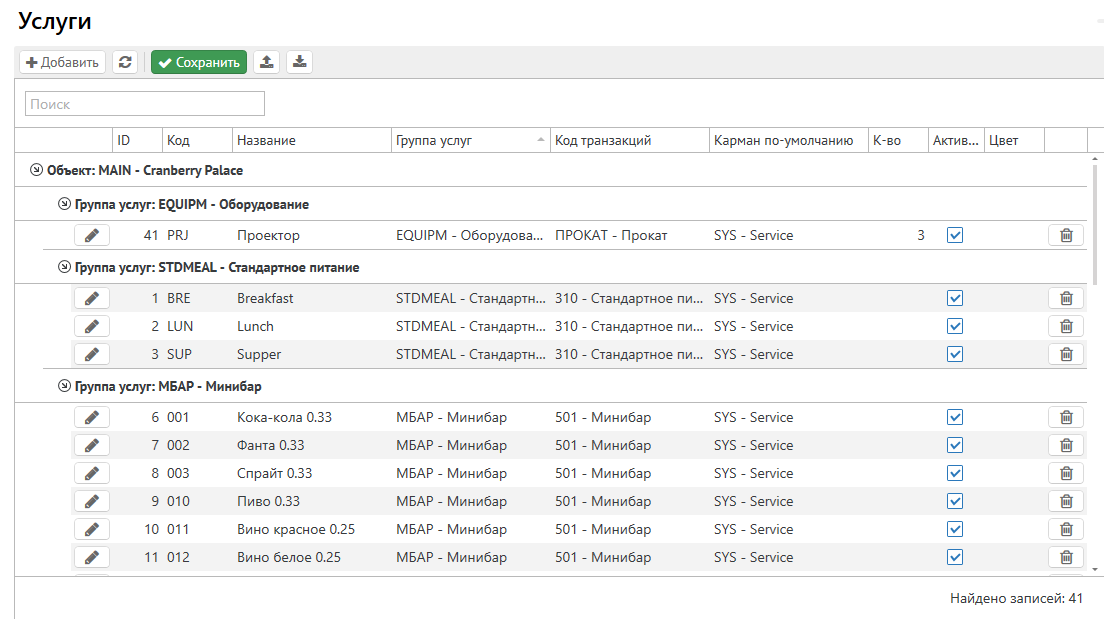Delete the Кока-кола 0.33 service
The height and width of the screenshot is (619, 1104).
tap(1065, 417)
